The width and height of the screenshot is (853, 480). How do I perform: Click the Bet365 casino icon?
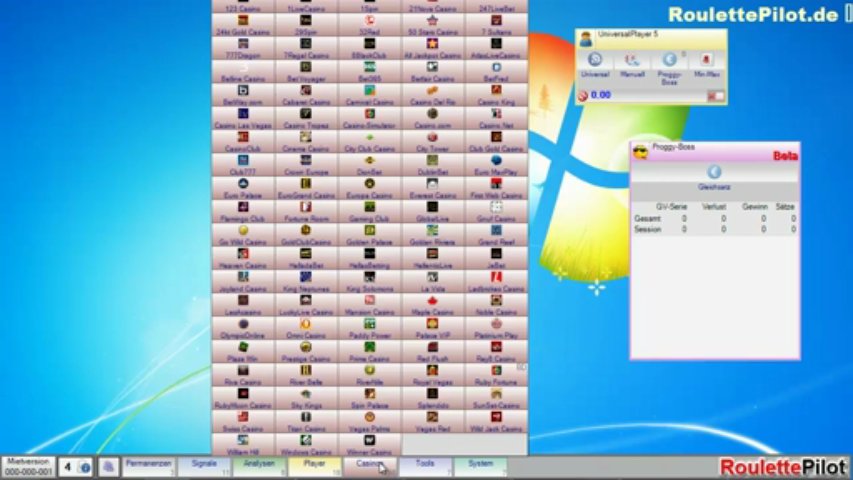point(369,73)
